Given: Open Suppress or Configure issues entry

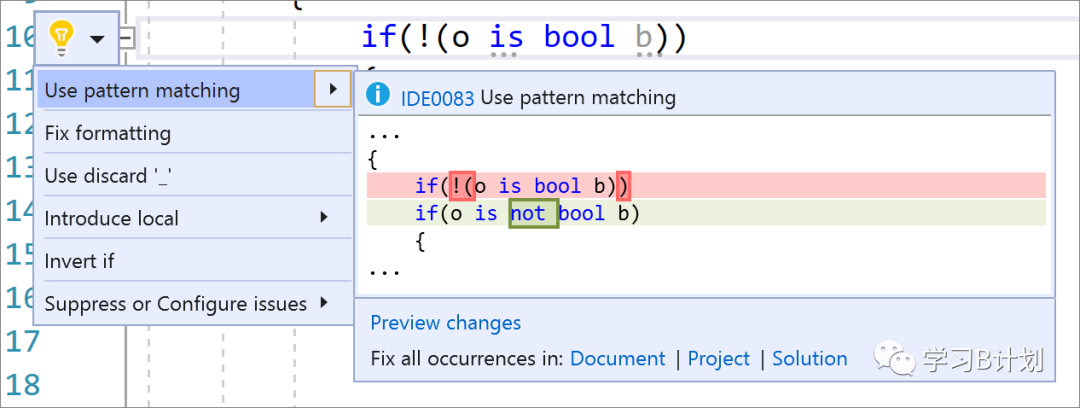Looking at the screenshot, I should coord(195,303).
